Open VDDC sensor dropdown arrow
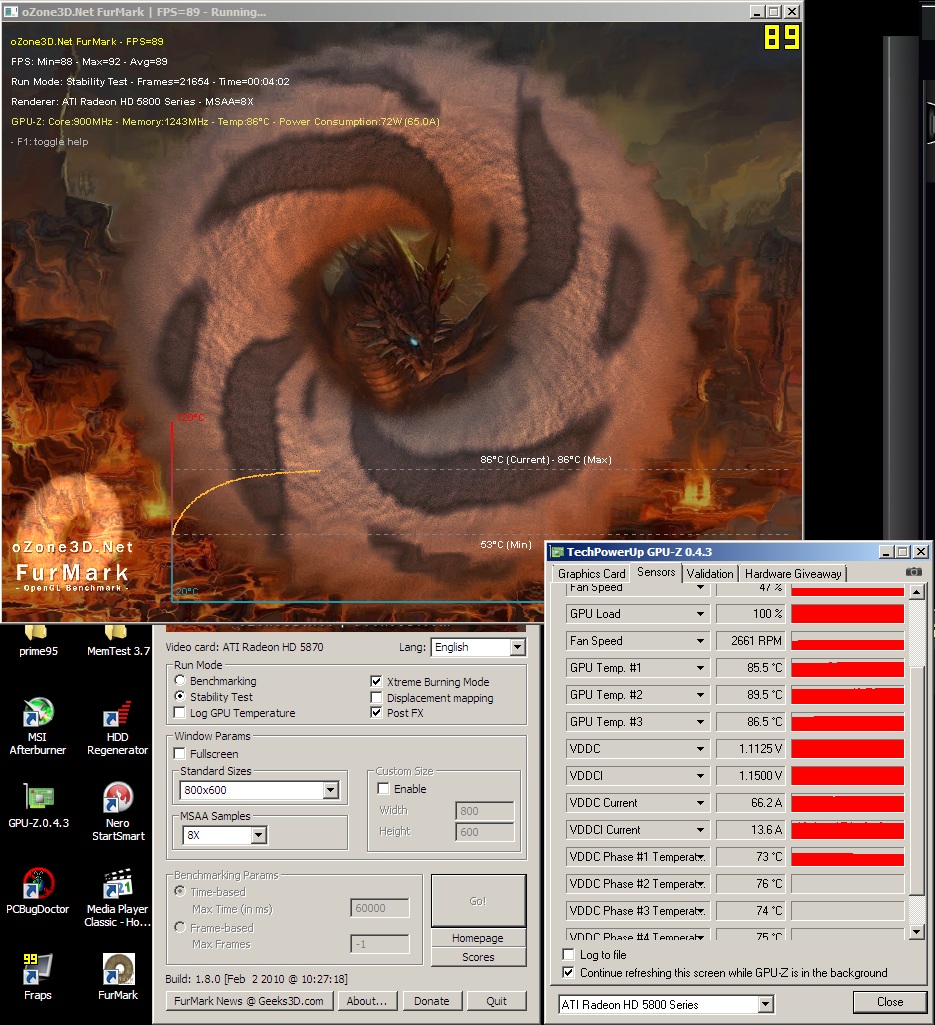The height and width of the screenshot is (1025, 935). coord(700,749)
